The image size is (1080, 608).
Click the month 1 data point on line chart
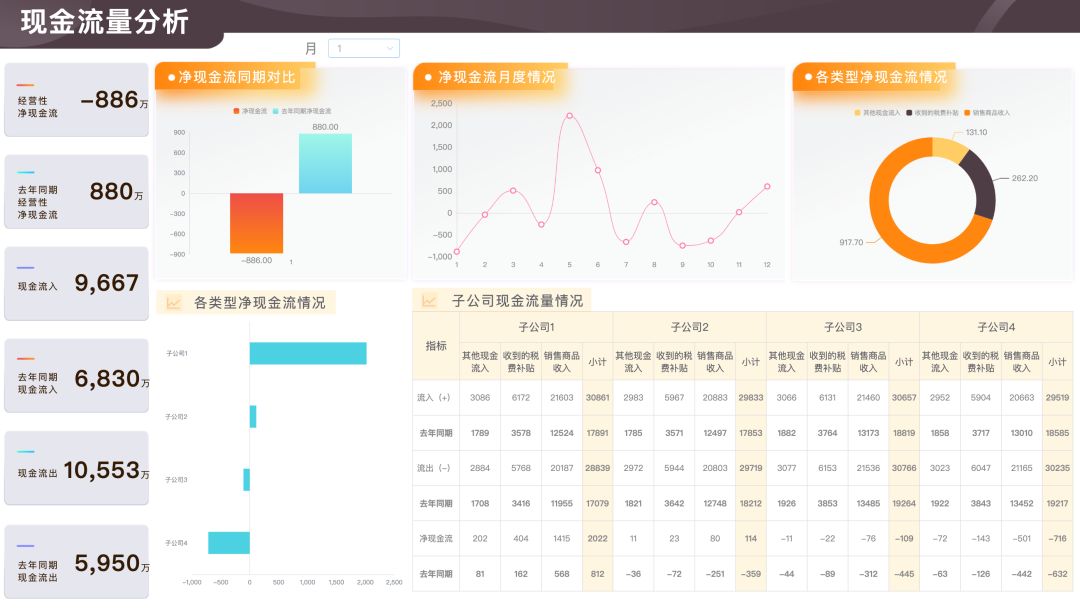click(457, 252)
